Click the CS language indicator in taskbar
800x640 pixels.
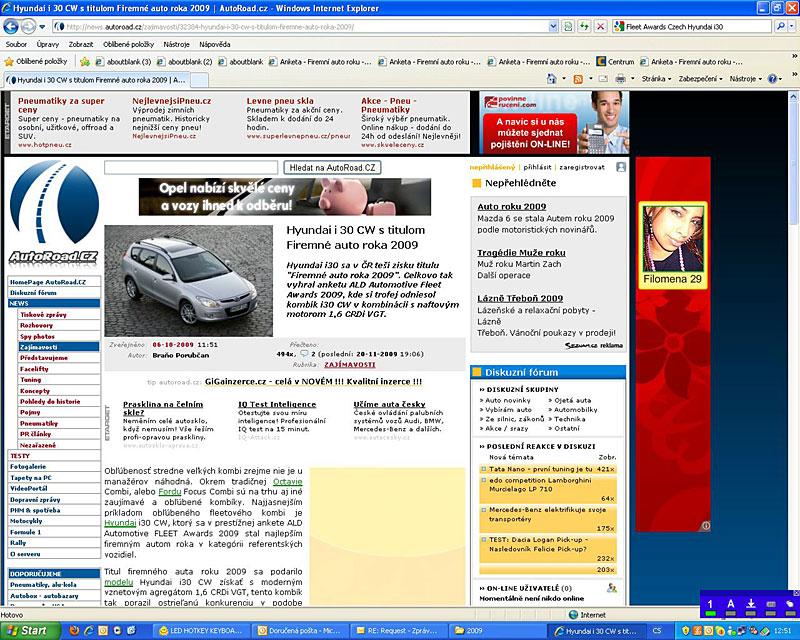(657, 631)
